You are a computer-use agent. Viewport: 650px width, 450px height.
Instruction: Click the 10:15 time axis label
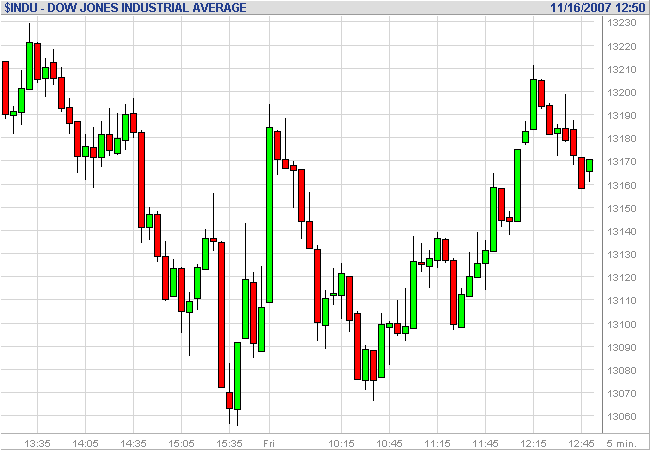tap(342, 443)
